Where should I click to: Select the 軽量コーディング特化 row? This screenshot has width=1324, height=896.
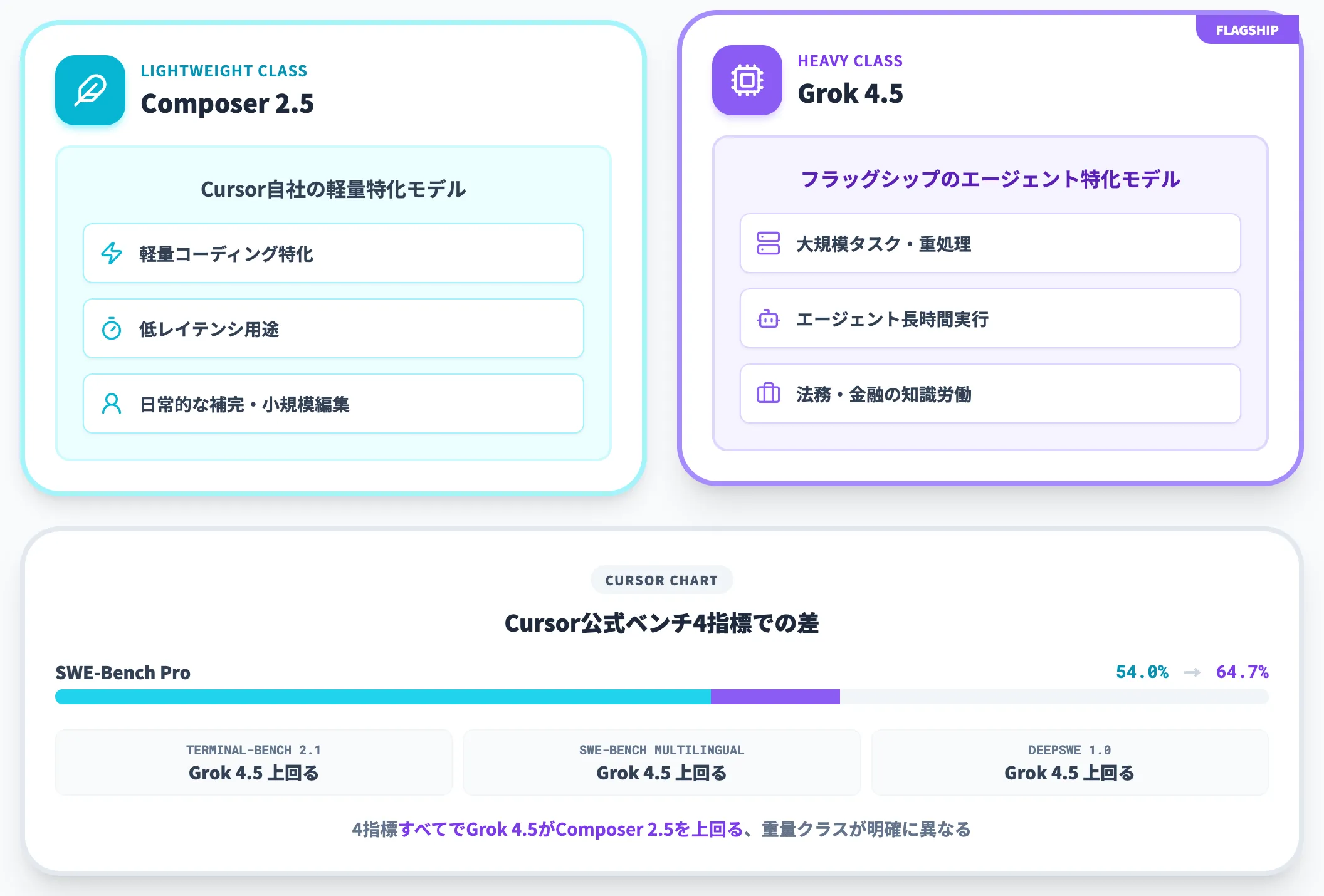334,253
